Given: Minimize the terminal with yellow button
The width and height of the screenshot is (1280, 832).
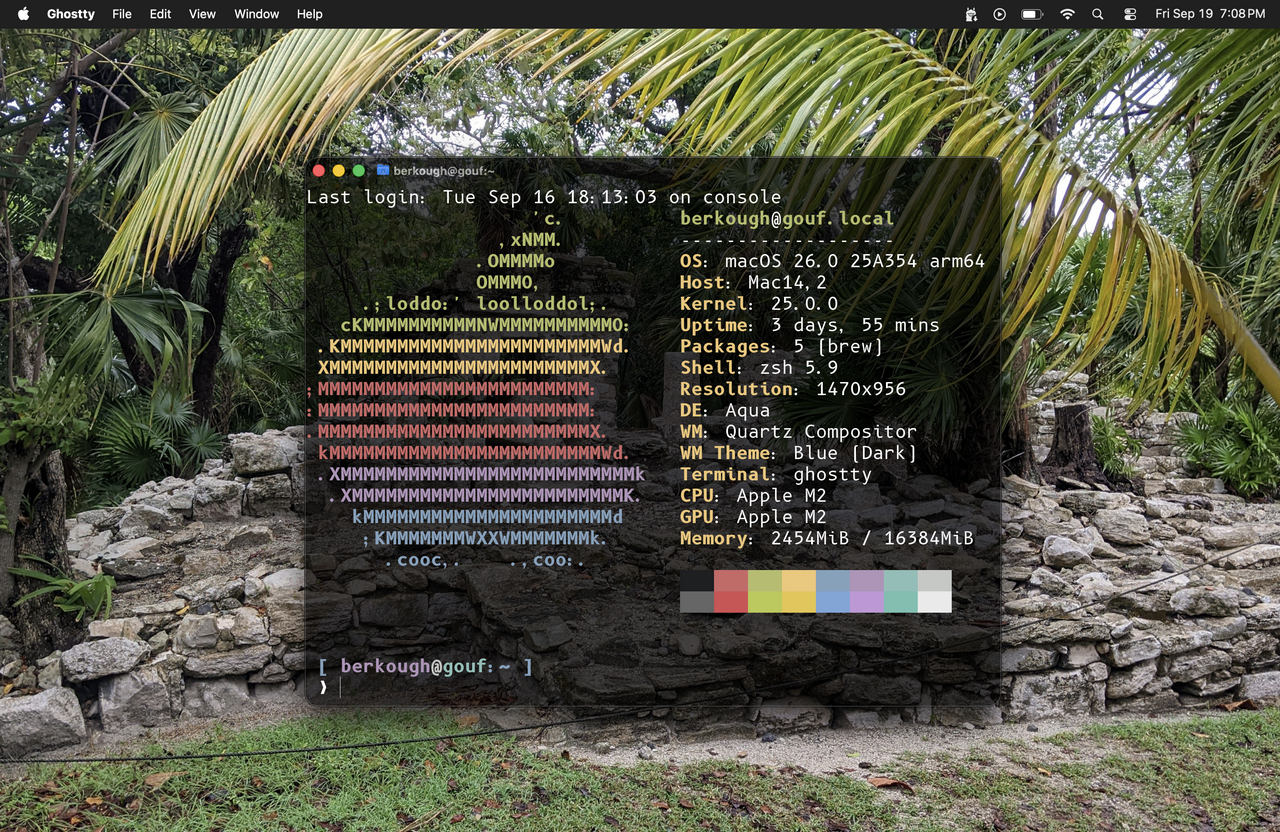Looking at the screenshot, I should pyautogui.click(x=339, y=171).
